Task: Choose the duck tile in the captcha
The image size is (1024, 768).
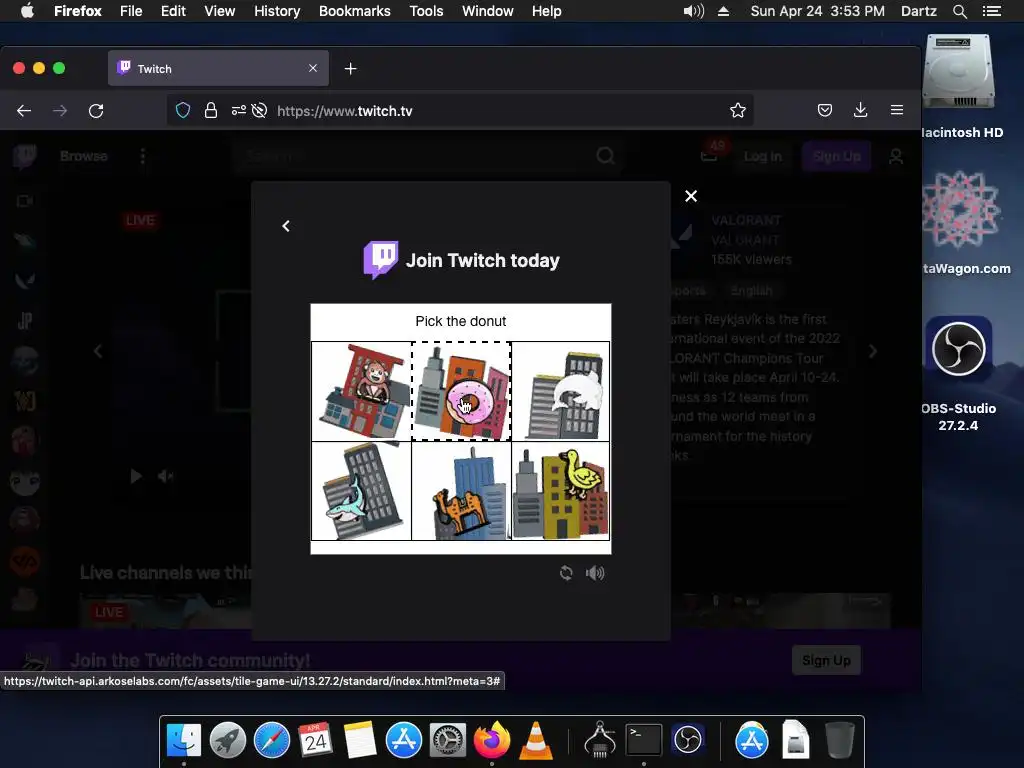Action: (560, 490)
